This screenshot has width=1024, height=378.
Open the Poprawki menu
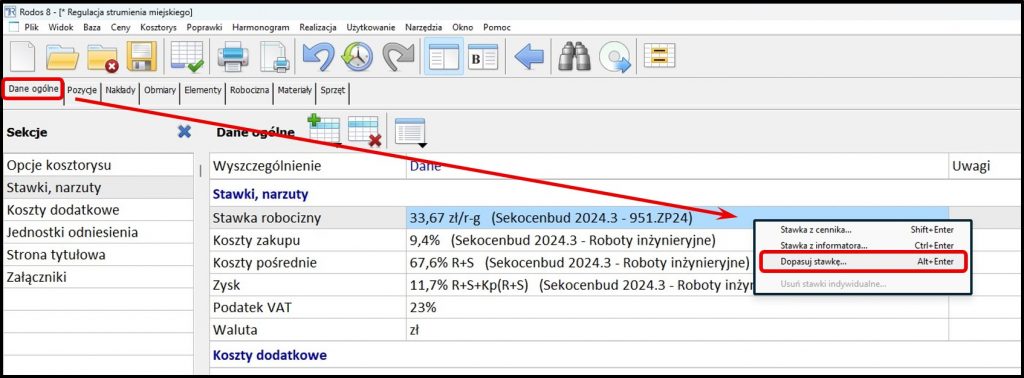pos(204,27)
